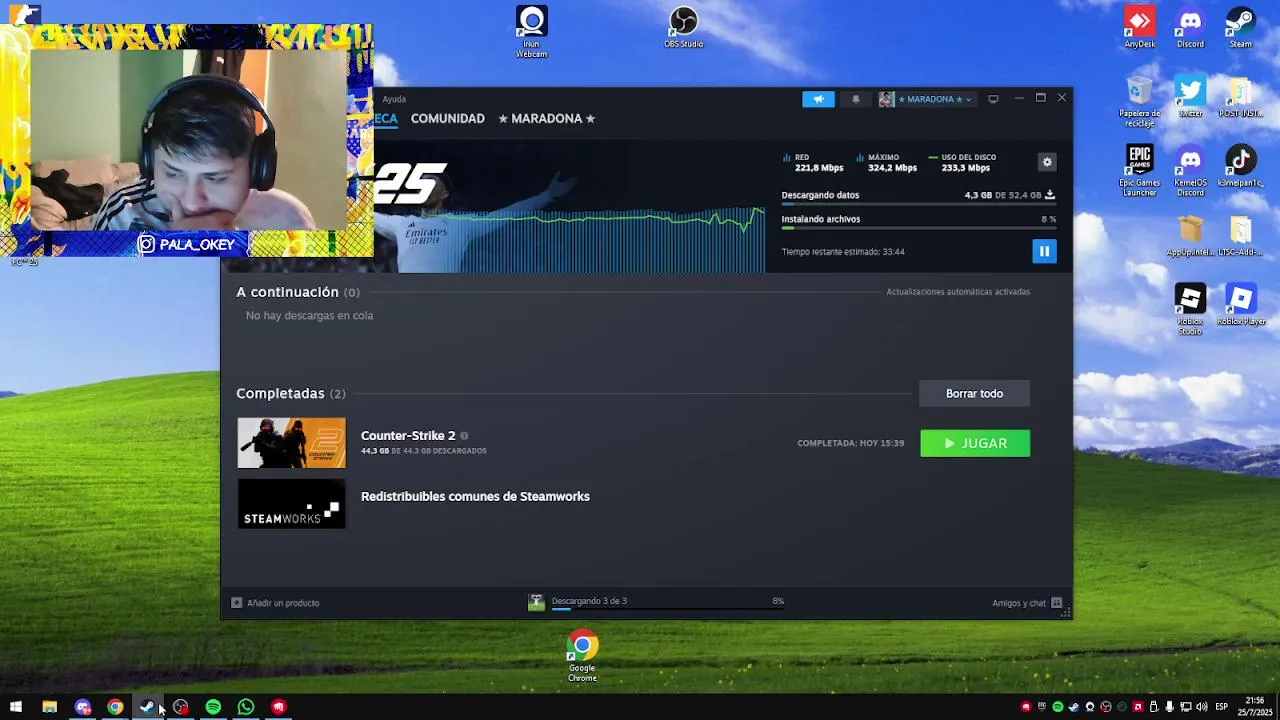Pause the current Steam download
The height and width of the screenshot is (720, 1280).
(x=1044, y=251)
